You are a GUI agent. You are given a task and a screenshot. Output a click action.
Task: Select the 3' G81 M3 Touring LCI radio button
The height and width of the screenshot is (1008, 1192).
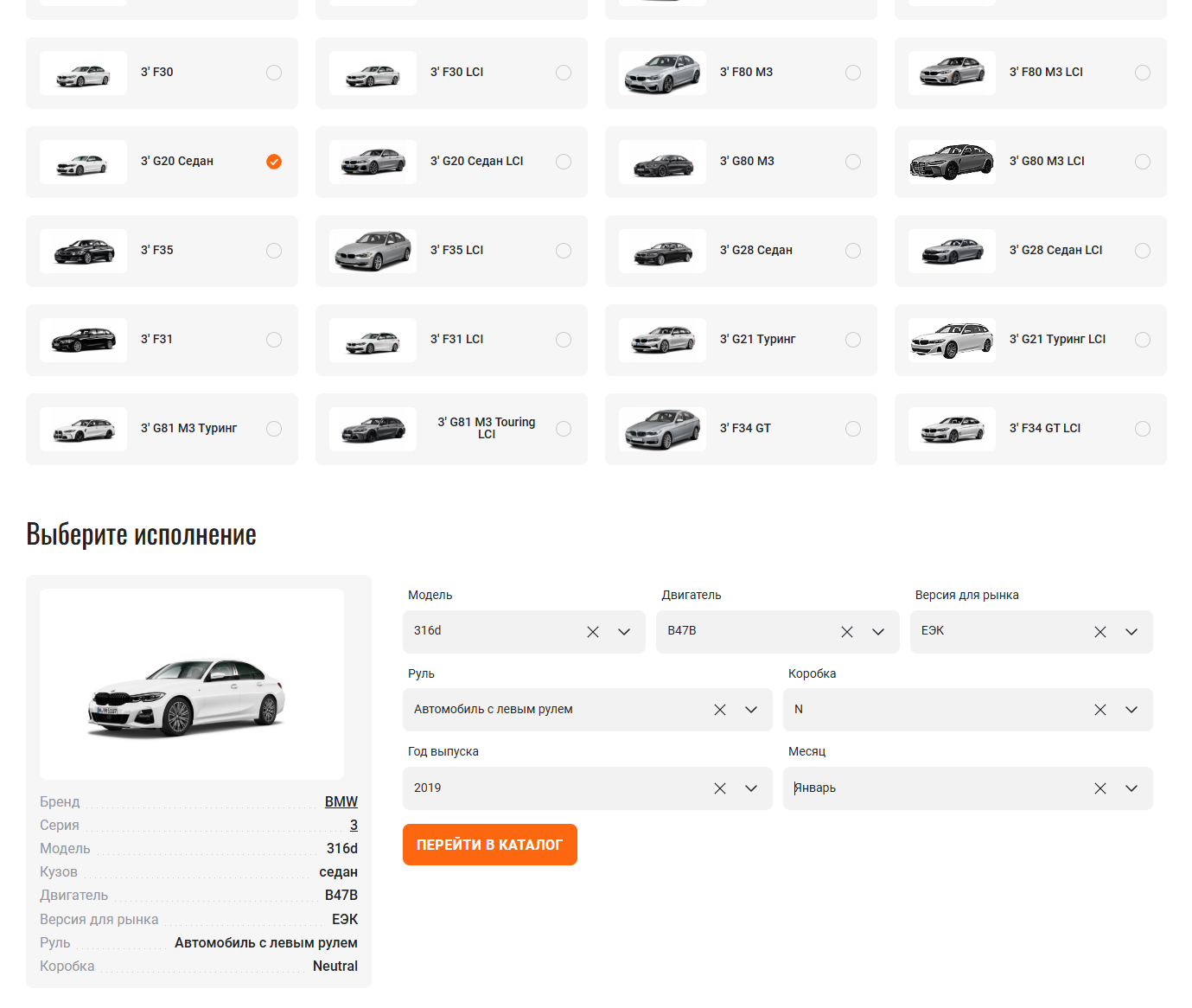[564, 429]
